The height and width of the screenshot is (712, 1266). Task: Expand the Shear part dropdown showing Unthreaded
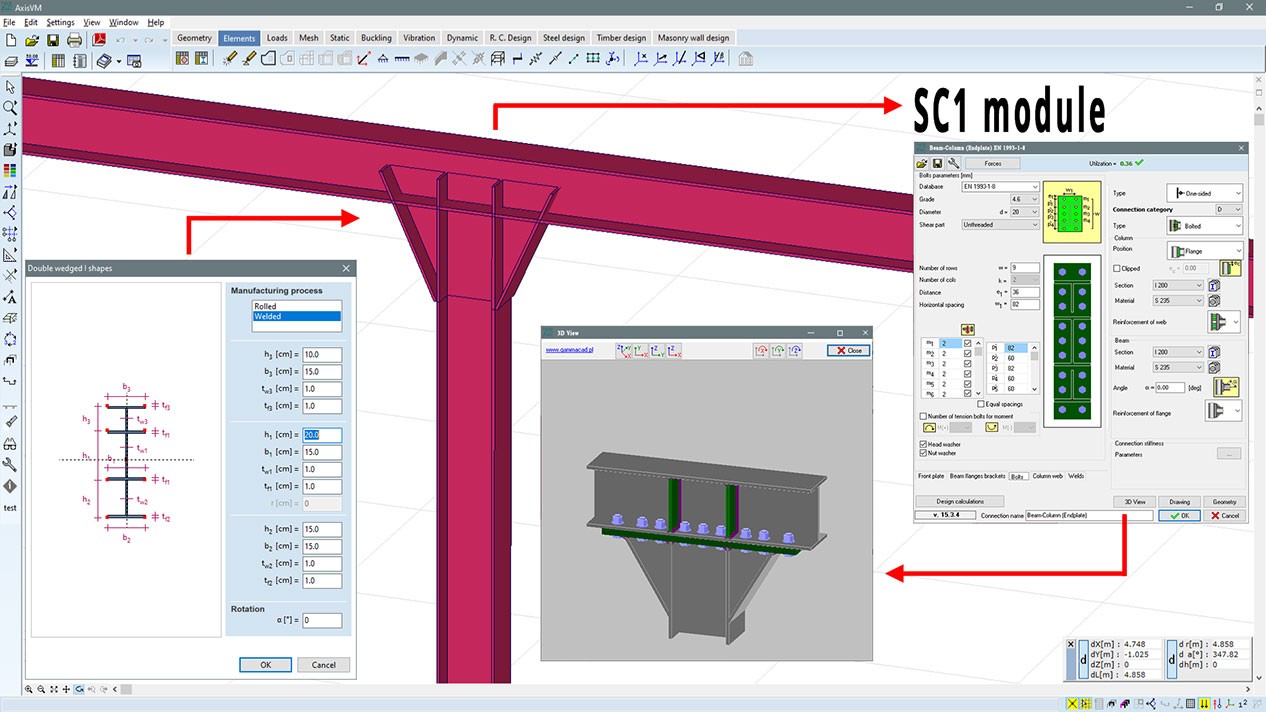tap(1000, 225)
